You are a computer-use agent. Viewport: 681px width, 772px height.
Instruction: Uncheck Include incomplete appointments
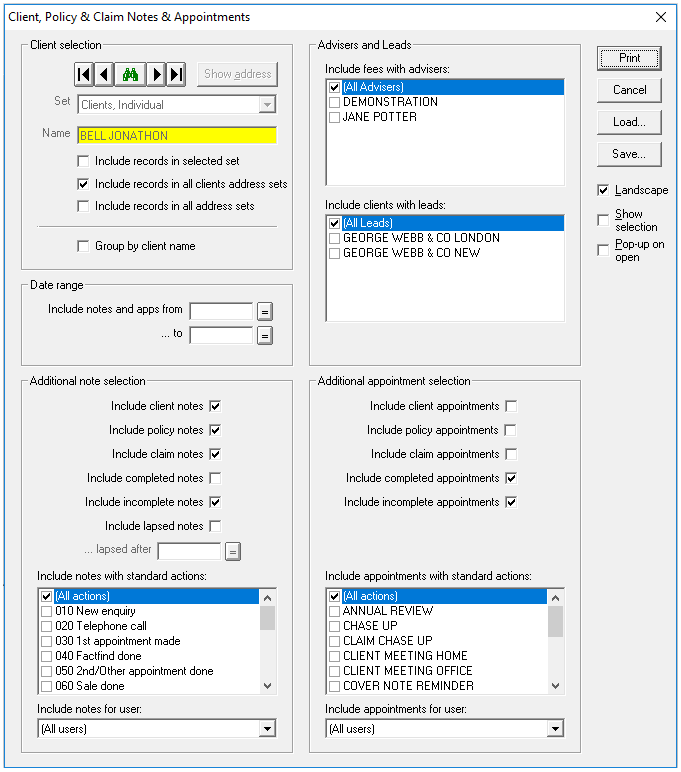(511, 502)
